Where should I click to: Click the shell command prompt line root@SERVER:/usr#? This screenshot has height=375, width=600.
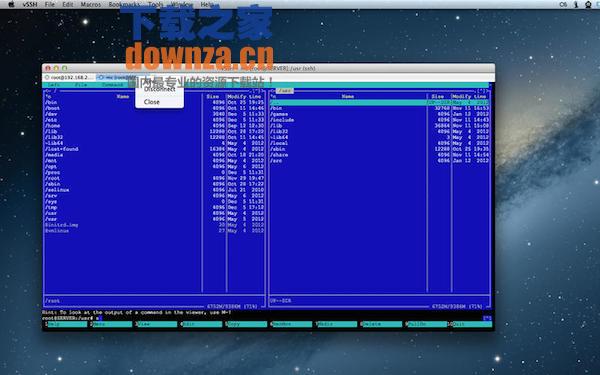pyautogui.click(x=72, y=318)
